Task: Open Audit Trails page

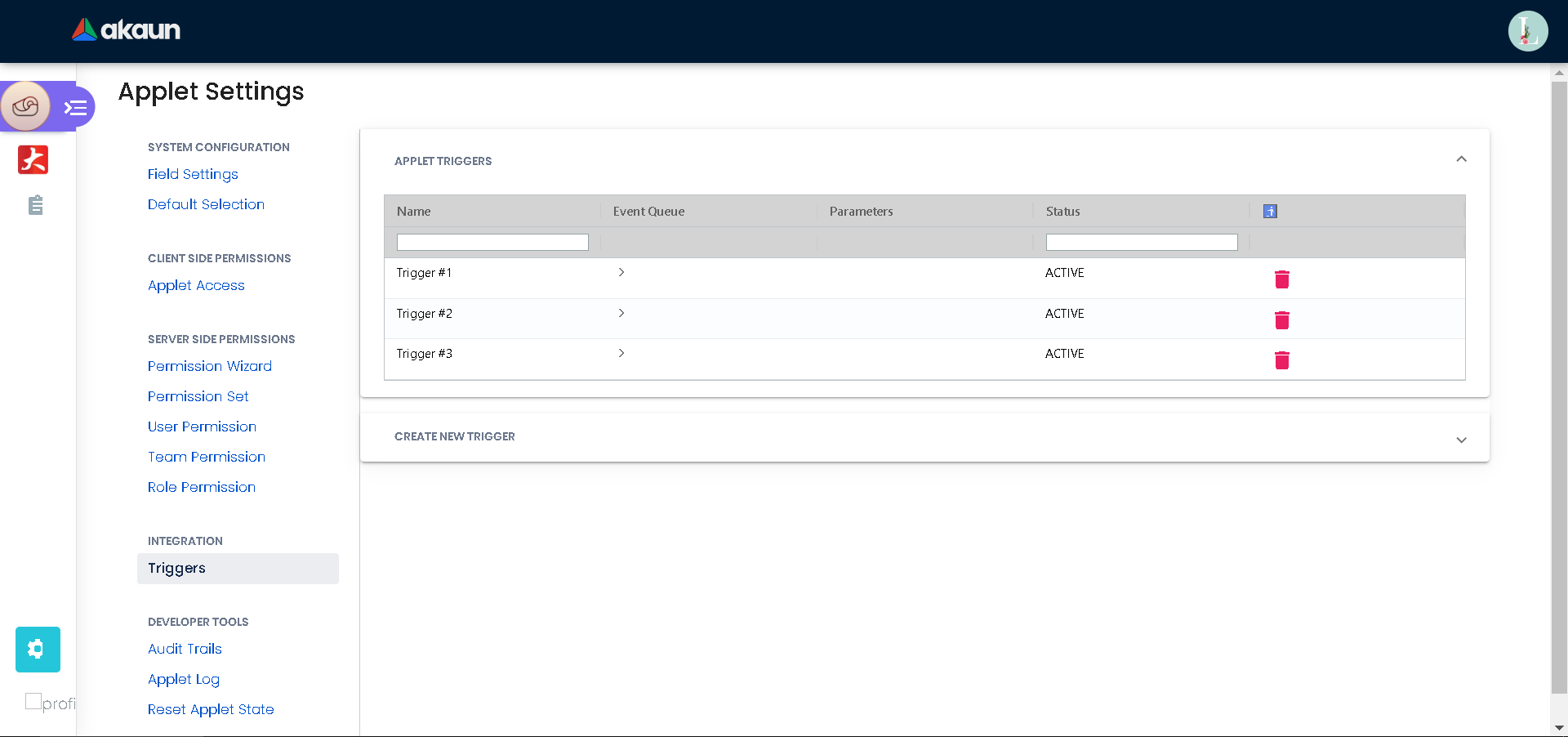Action: pos(185,649)
